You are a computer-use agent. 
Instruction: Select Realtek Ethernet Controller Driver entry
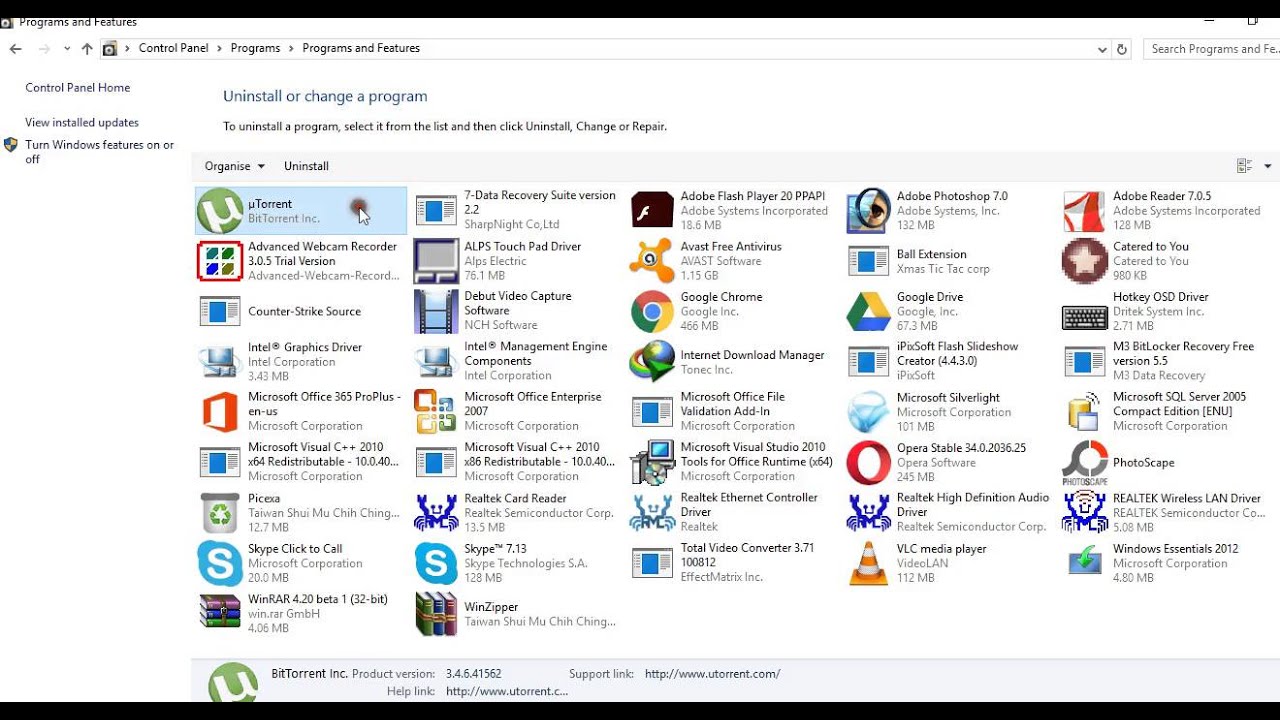pos(733,513)
